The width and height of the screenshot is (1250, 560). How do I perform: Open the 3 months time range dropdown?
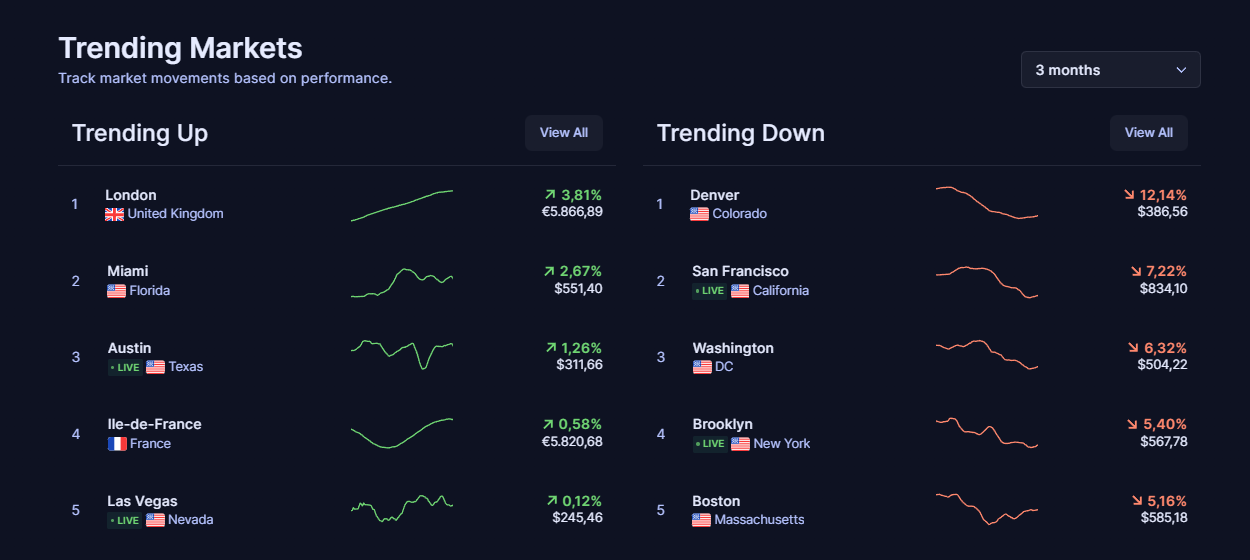[x=1110, y=70]
